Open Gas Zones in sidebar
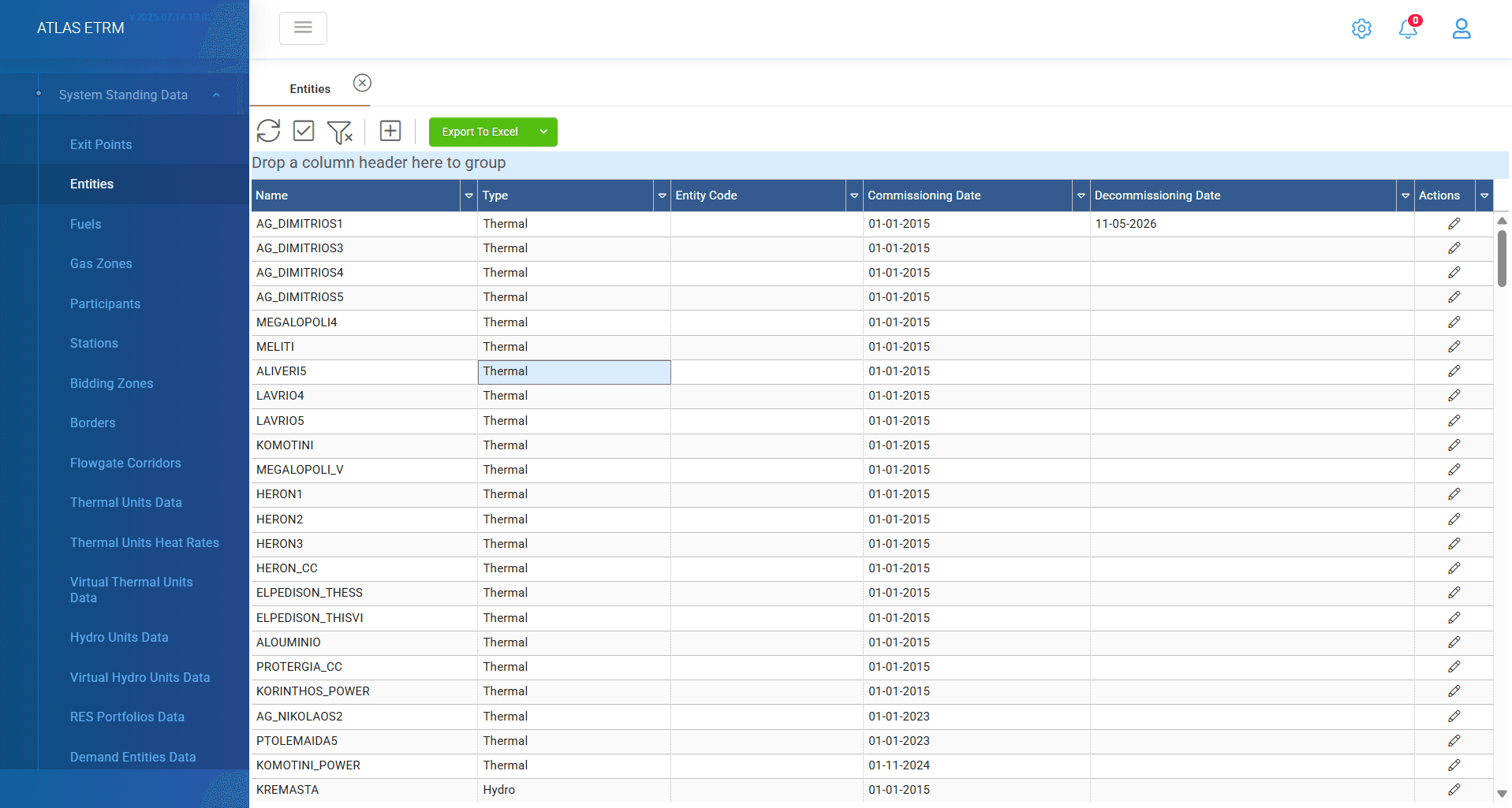Screen dimensions: 1512x808 click(x=101, y=263)
